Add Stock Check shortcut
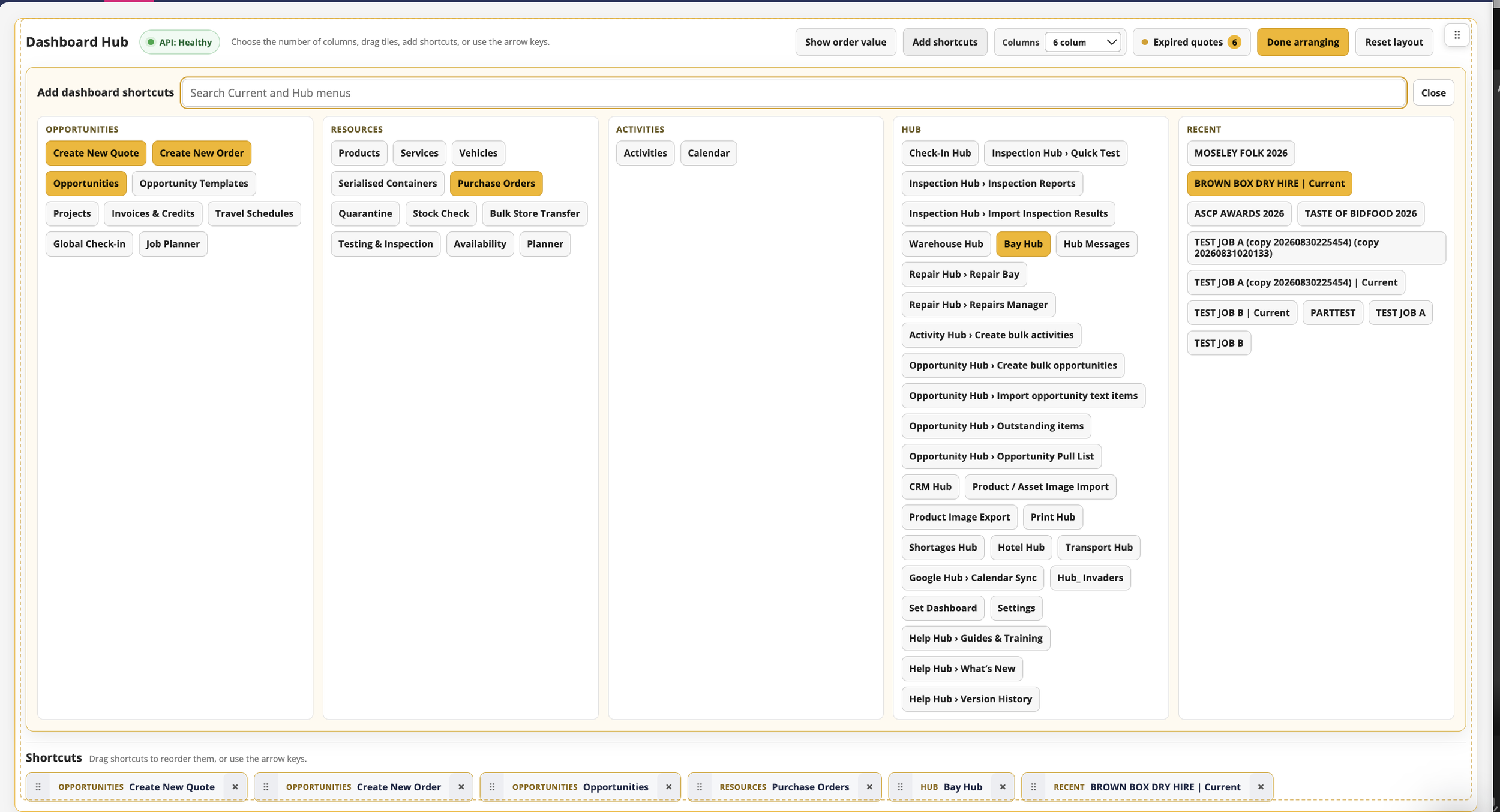The image size is (1500, 812). coord(441,213)
